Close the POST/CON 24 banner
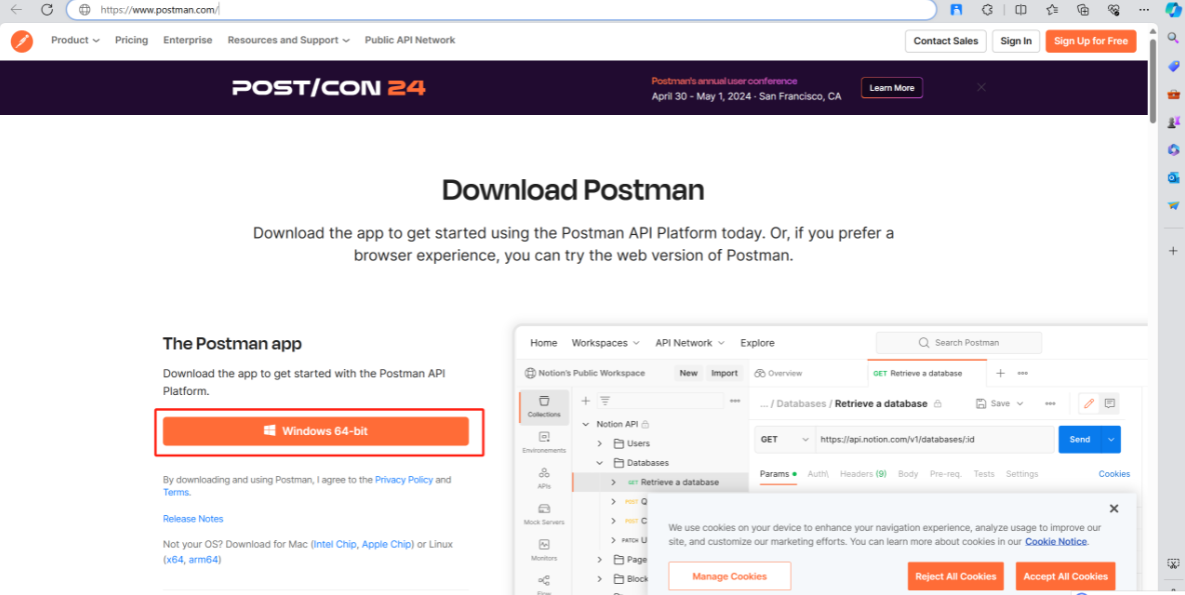This screenshot has height=595, width=1185. (x=981, y=87)
